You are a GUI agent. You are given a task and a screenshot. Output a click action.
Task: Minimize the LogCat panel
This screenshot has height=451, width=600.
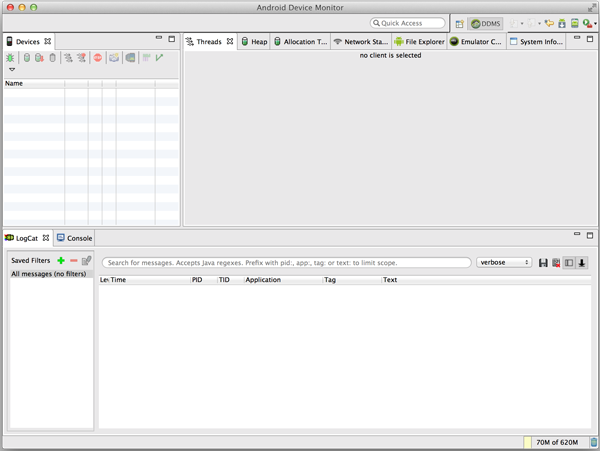click(x=577, y=233)
